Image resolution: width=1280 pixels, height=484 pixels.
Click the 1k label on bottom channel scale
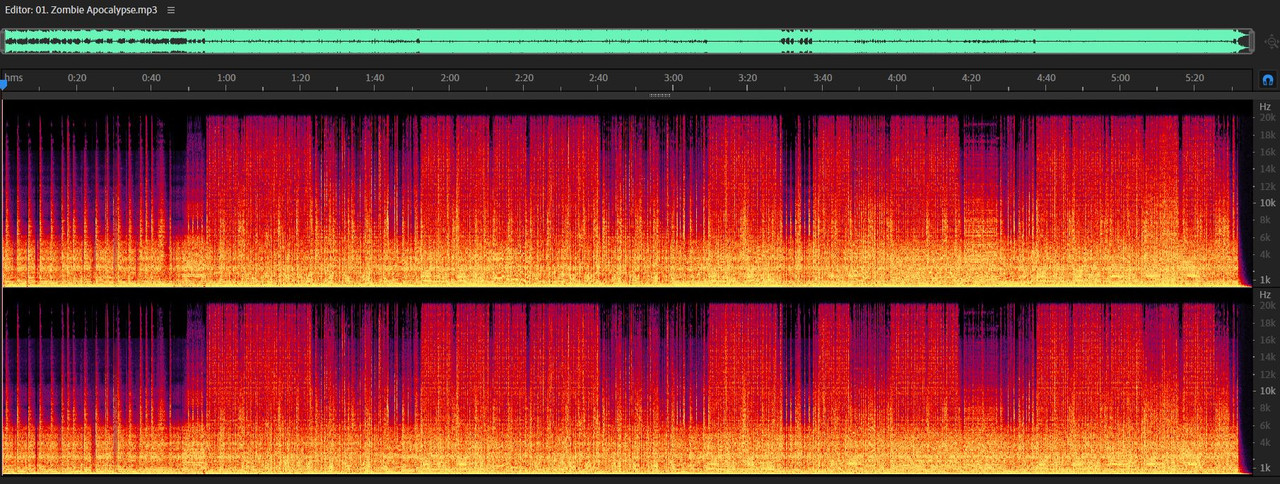click(1265, 468)
